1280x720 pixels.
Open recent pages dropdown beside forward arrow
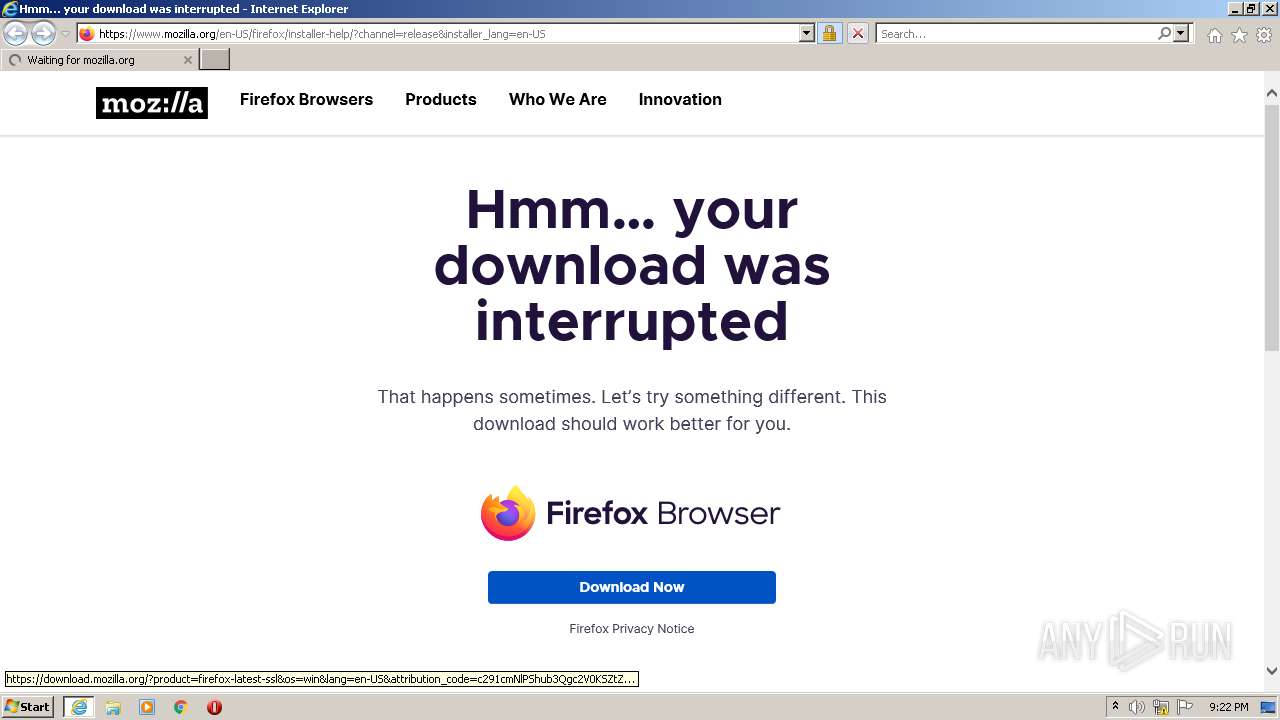click(65, 34)
